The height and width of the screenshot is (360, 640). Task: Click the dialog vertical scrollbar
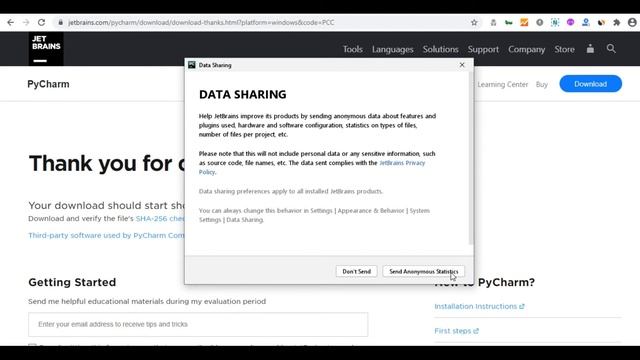click(471, 158)
